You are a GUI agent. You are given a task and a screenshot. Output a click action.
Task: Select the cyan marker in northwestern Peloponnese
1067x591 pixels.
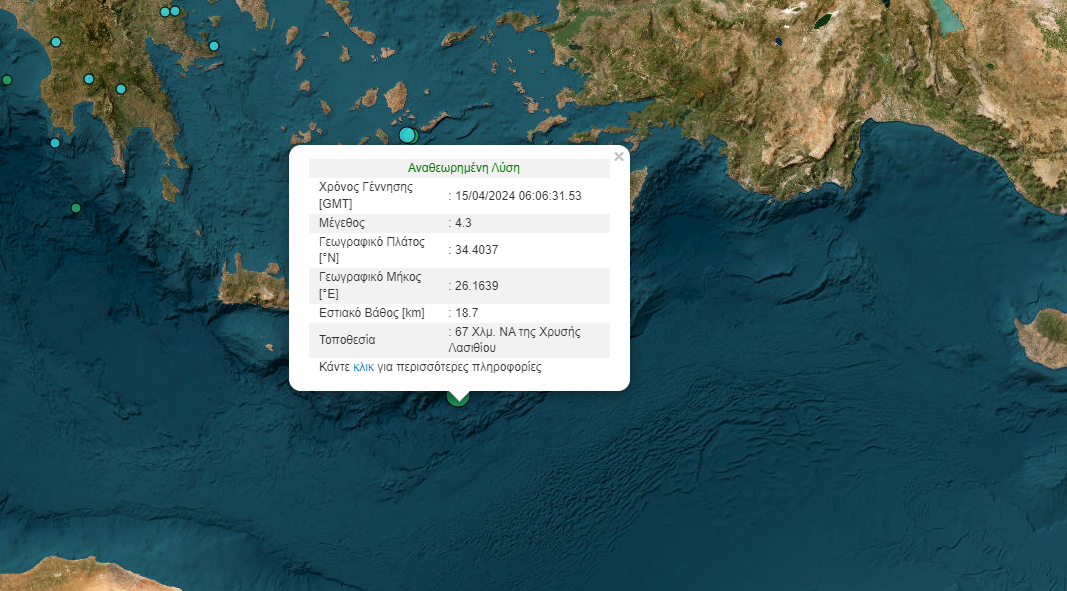pos(56,42)
